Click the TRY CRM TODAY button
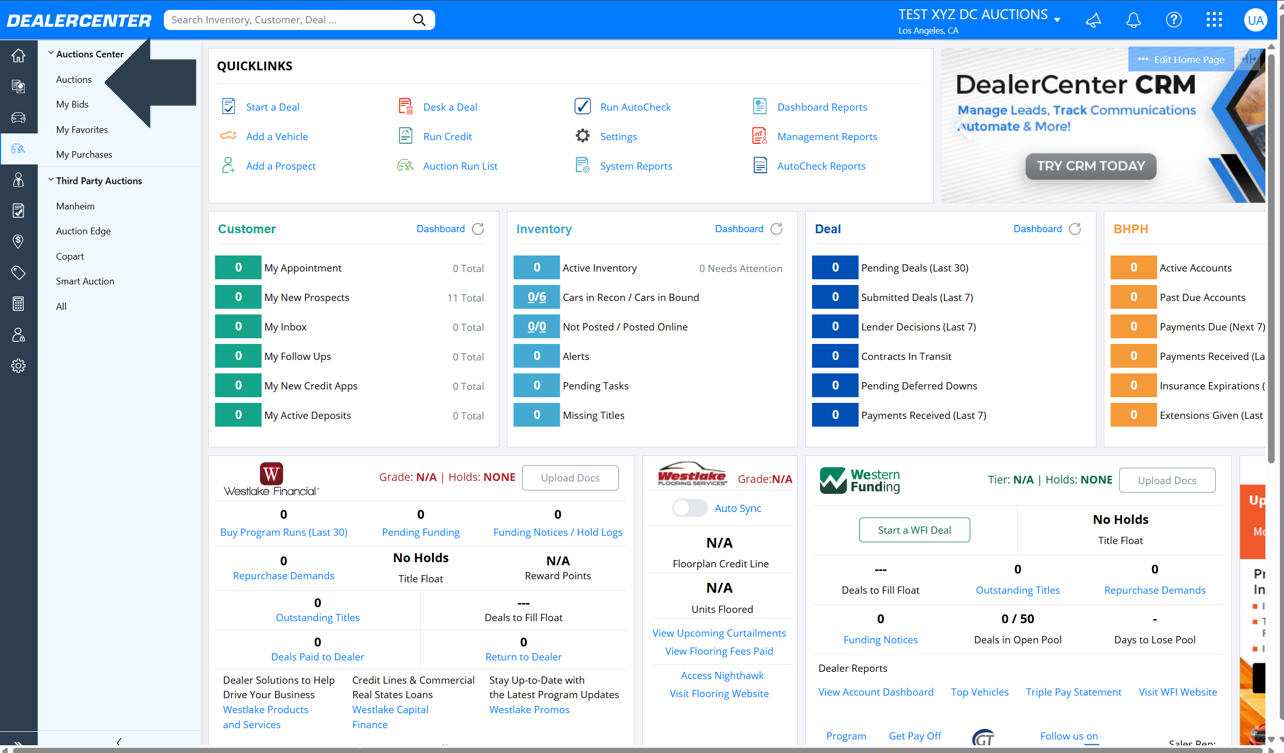Viewport: 1284px width, 753px height. point(1091,166)
